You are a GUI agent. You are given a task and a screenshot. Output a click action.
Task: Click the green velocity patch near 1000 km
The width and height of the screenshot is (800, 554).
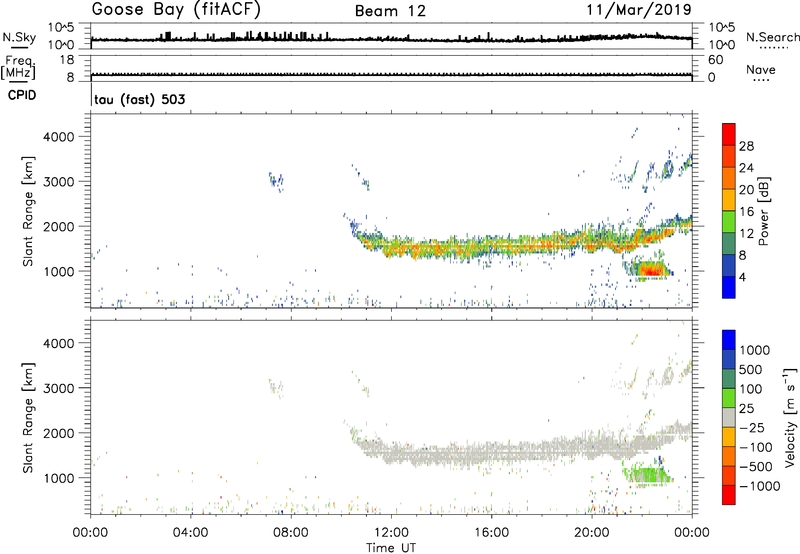tap(648, 475)
